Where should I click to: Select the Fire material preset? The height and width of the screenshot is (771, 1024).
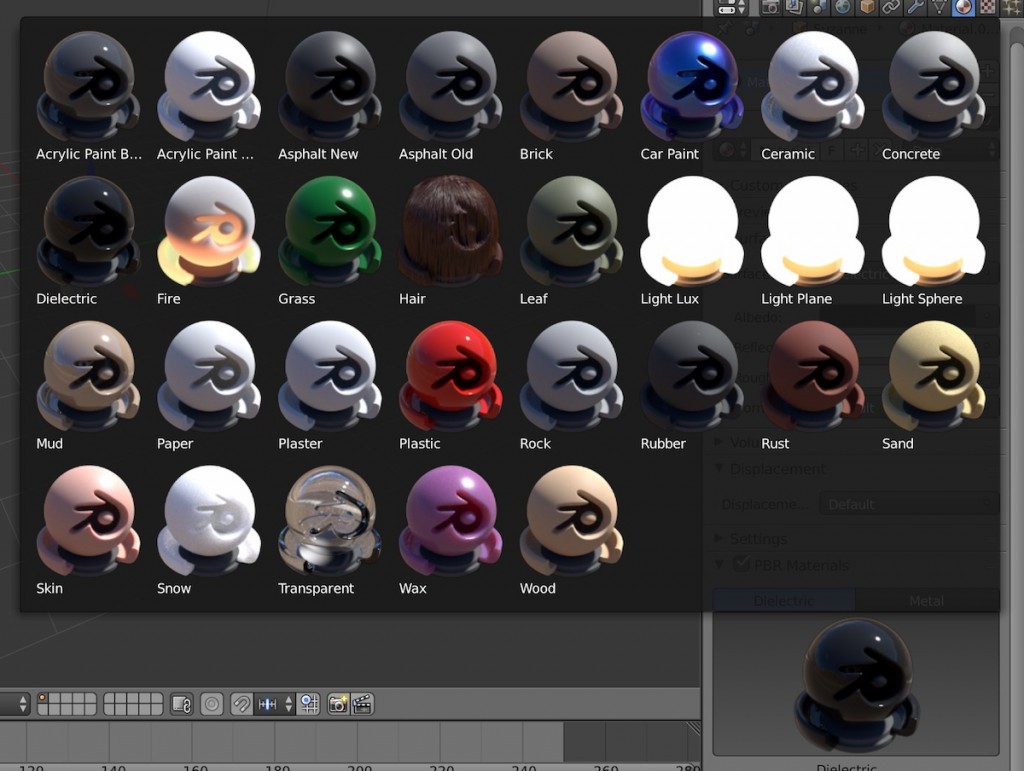(x=209, y=242)
